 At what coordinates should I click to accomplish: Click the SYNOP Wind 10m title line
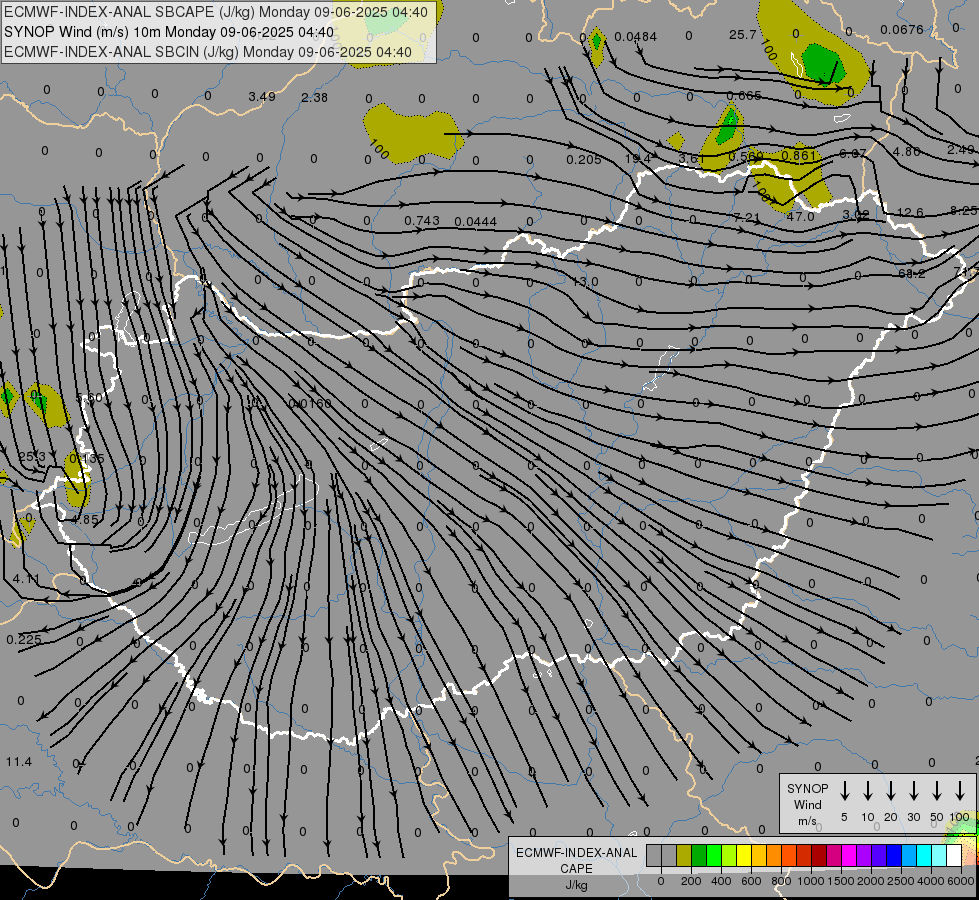tap(169, 32)
